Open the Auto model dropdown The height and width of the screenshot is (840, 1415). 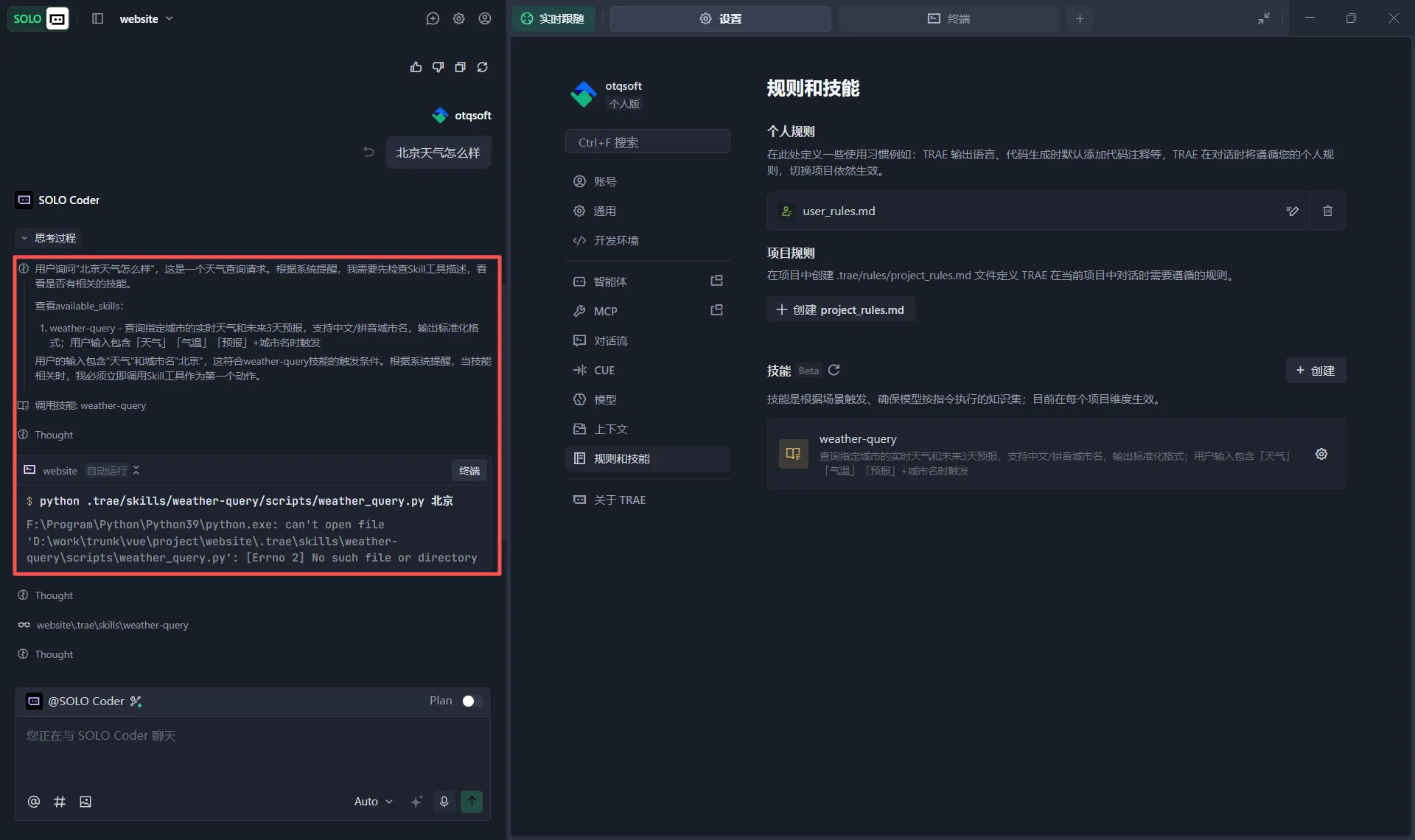coord(373,801)
